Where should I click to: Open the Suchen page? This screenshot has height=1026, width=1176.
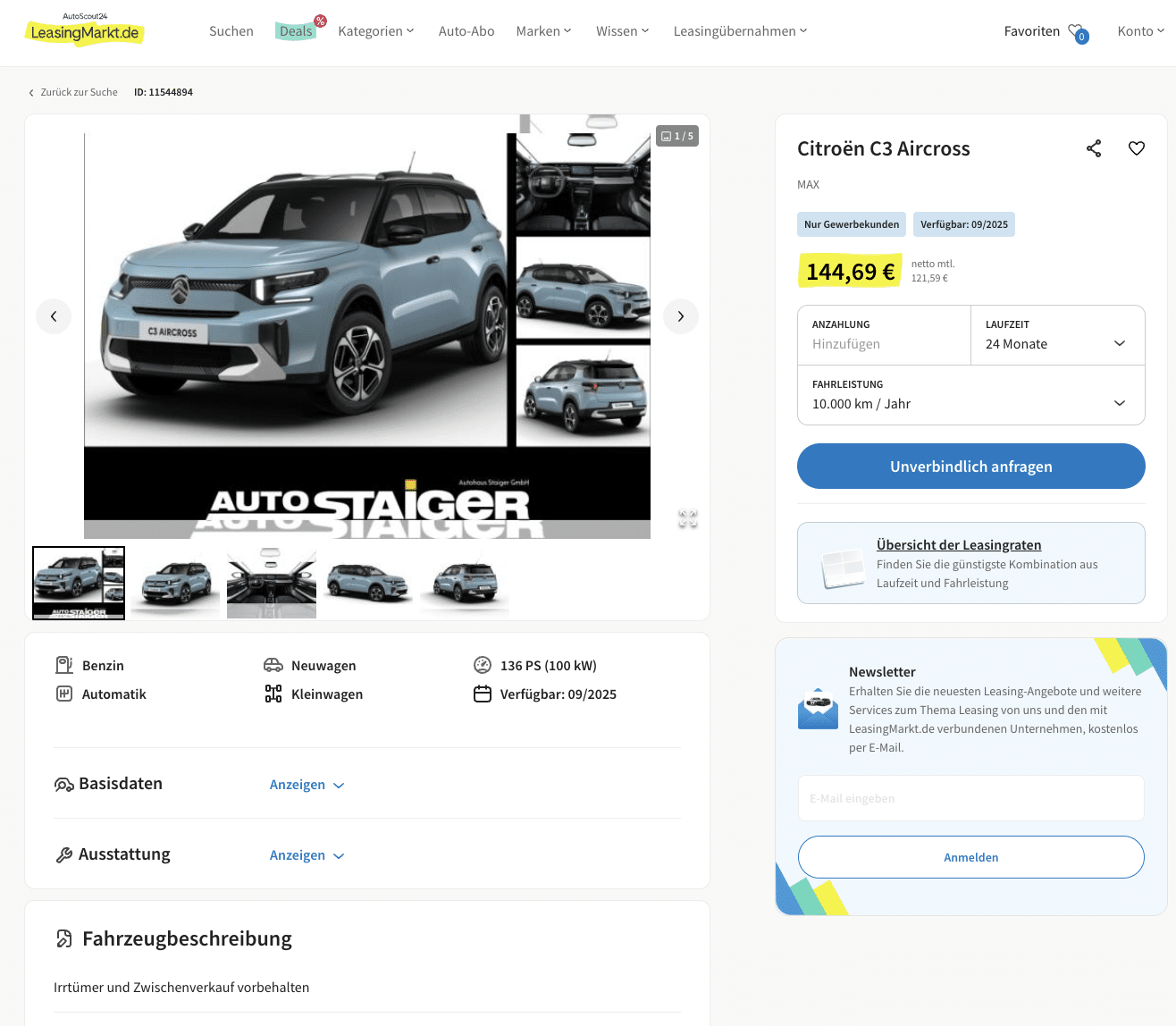[x=231, y=31]
